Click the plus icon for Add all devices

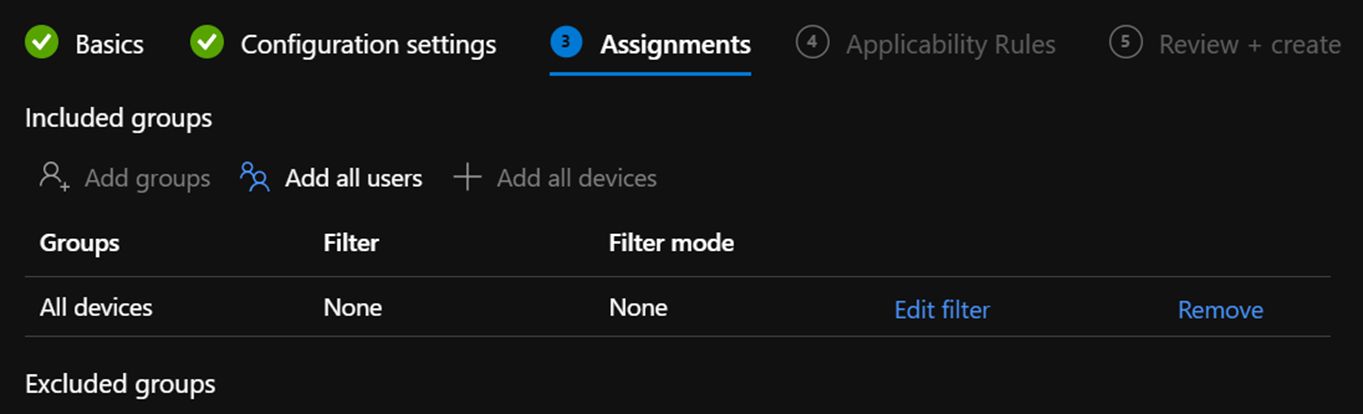(467, 177)
